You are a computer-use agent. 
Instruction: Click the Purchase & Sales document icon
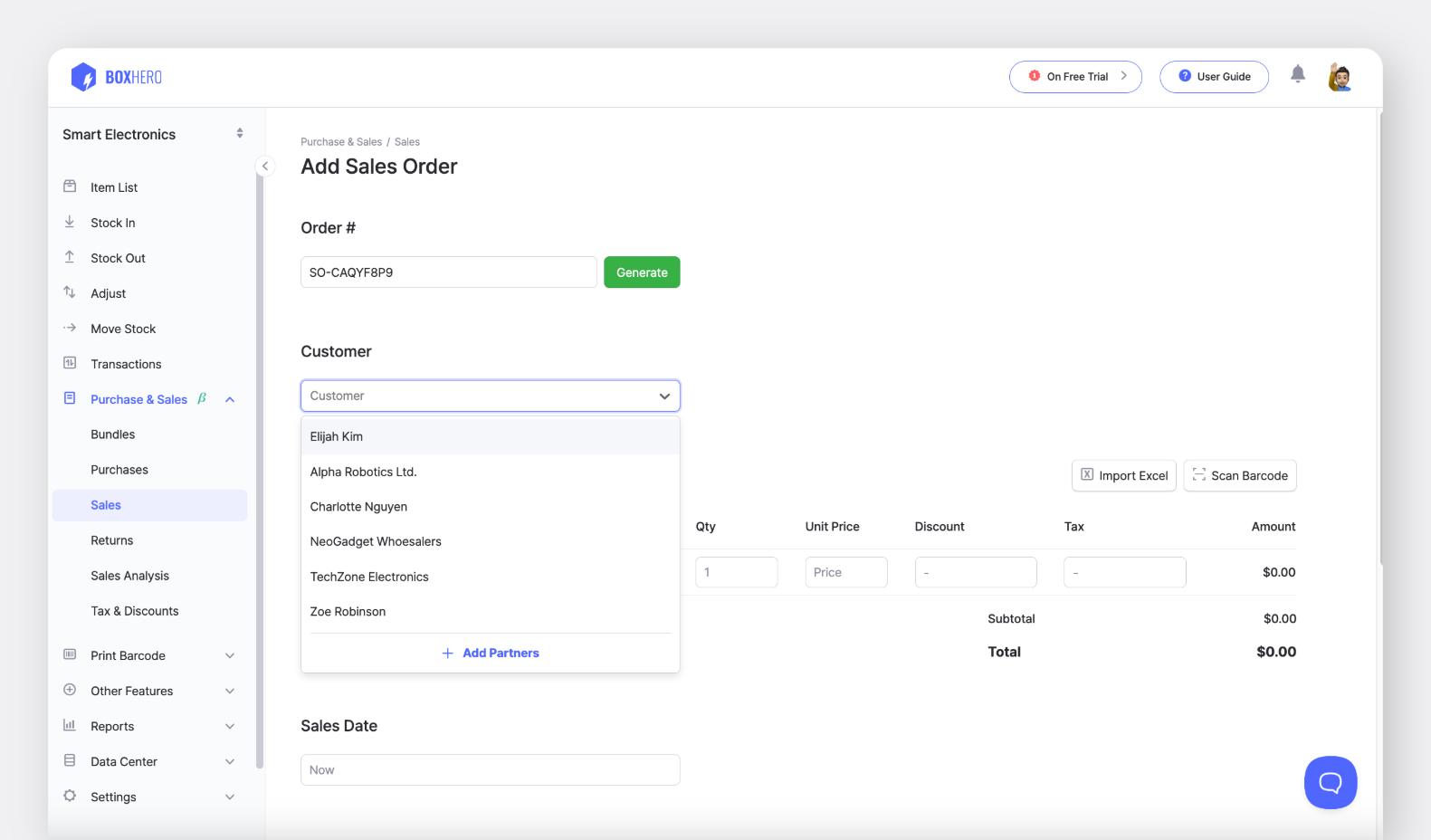click(70, 398)
